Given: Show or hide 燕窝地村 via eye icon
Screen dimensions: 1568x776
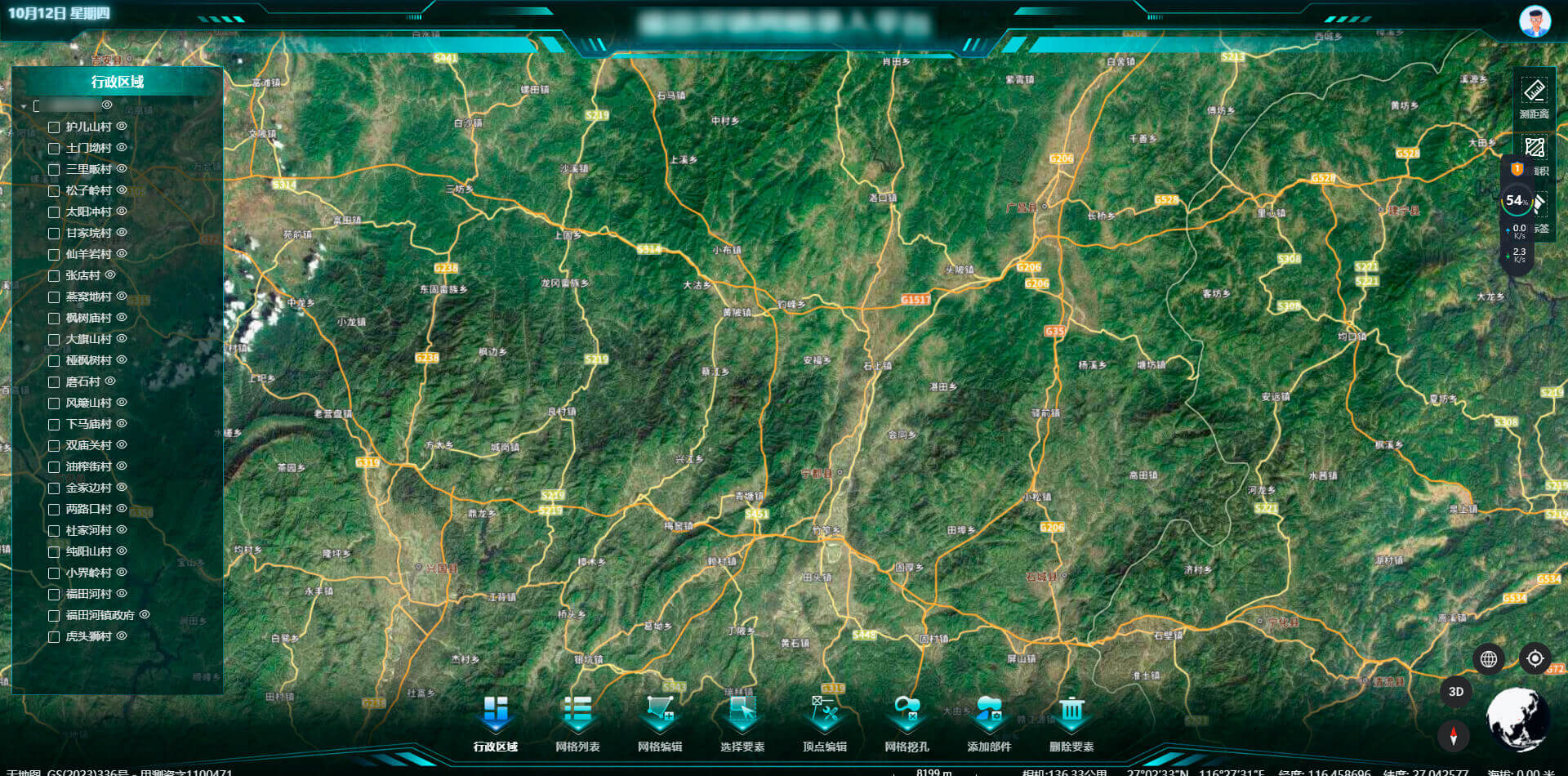Looking at the screenshot, I should 122,296.
